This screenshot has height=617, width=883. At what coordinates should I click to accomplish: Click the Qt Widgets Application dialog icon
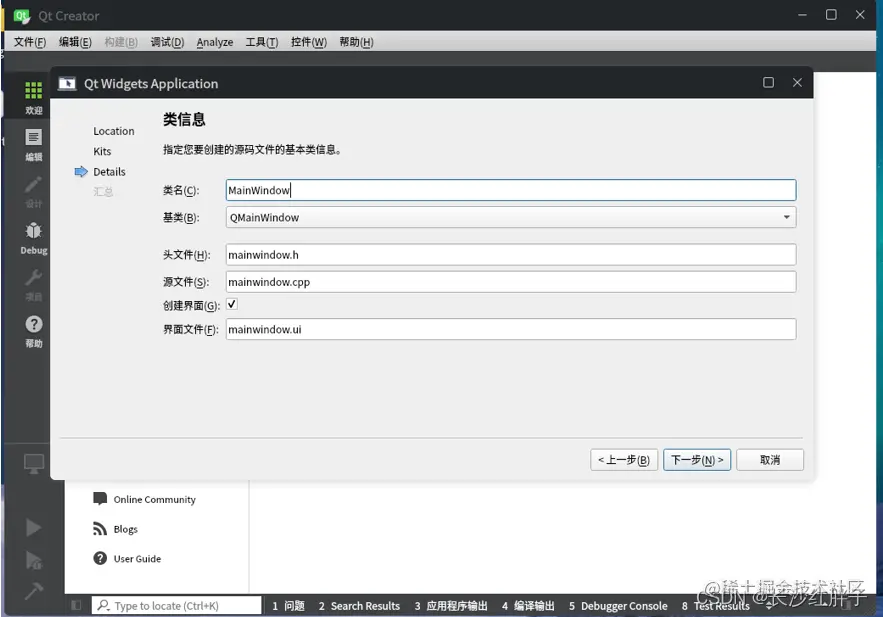[67, 83]
